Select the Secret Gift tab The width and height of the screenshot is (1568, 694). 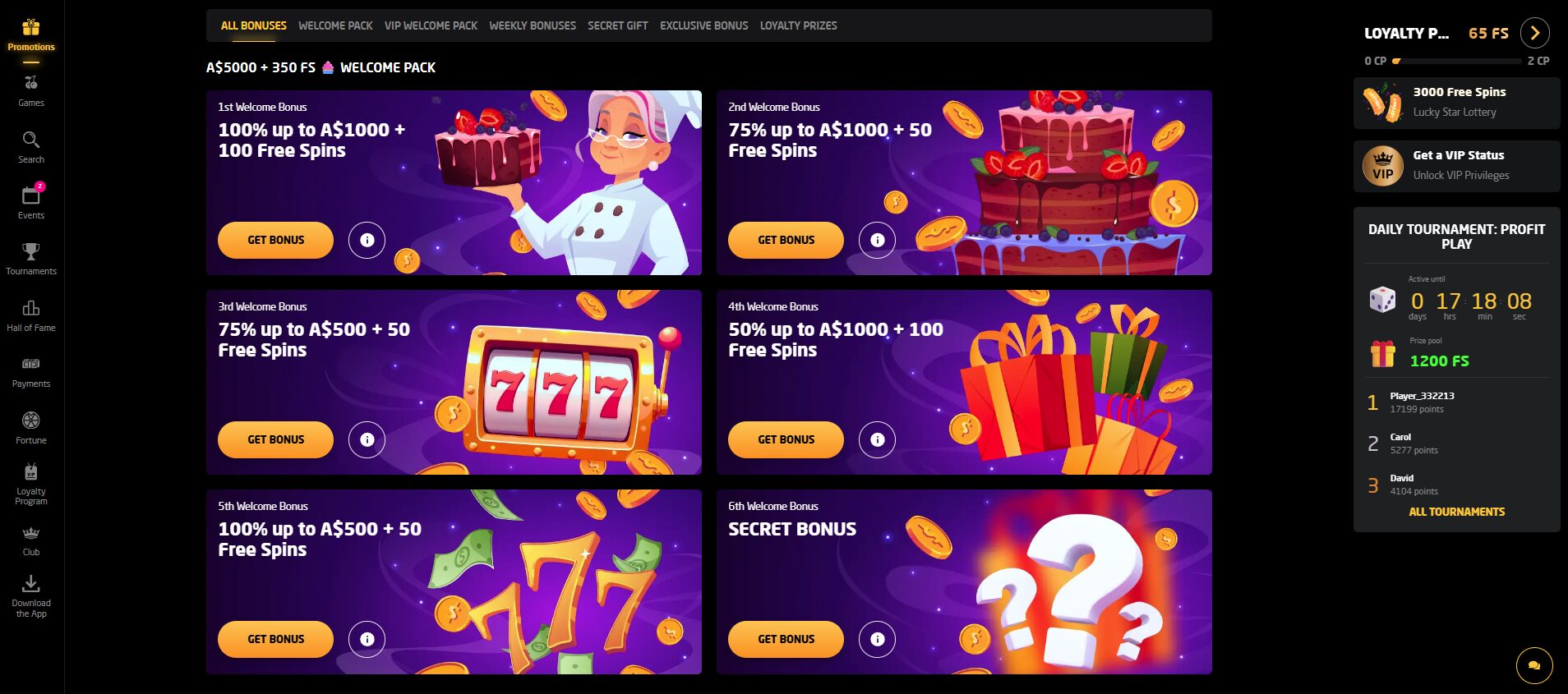pyautogui.click(x=618, y=25)
